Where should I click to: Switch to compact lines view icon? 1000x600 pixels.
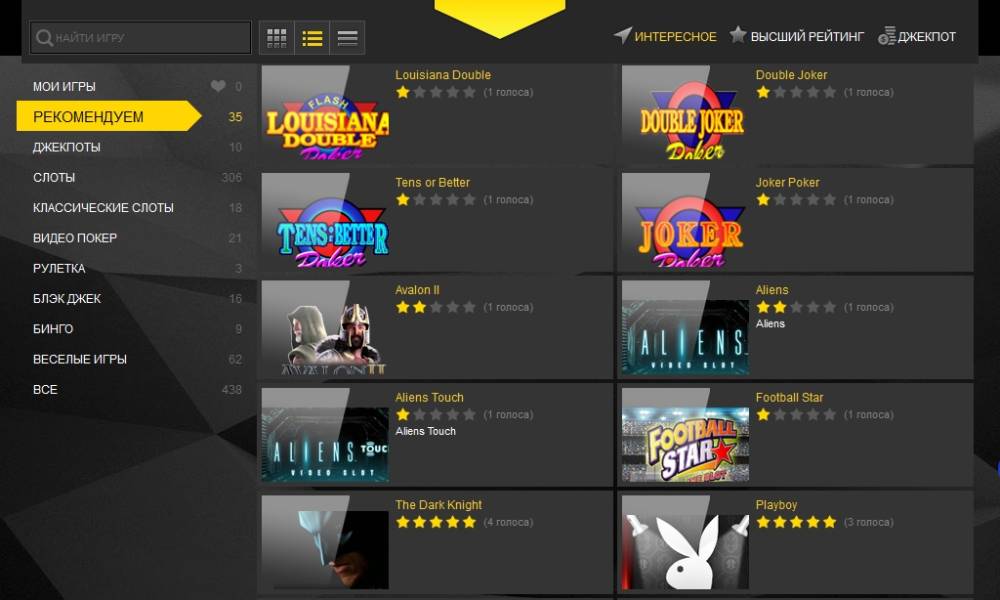click(x=347, y=38)
